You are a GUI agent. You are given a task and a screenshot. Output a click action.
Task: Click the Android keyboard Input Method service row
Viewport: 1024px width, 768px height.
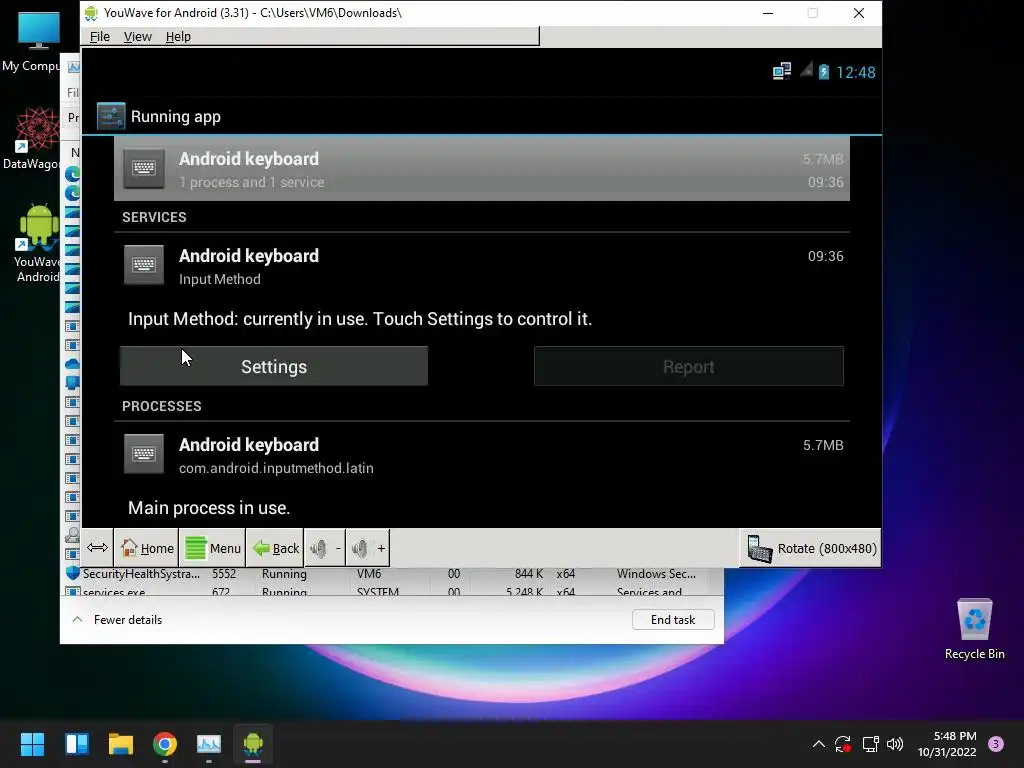point(482,266)
